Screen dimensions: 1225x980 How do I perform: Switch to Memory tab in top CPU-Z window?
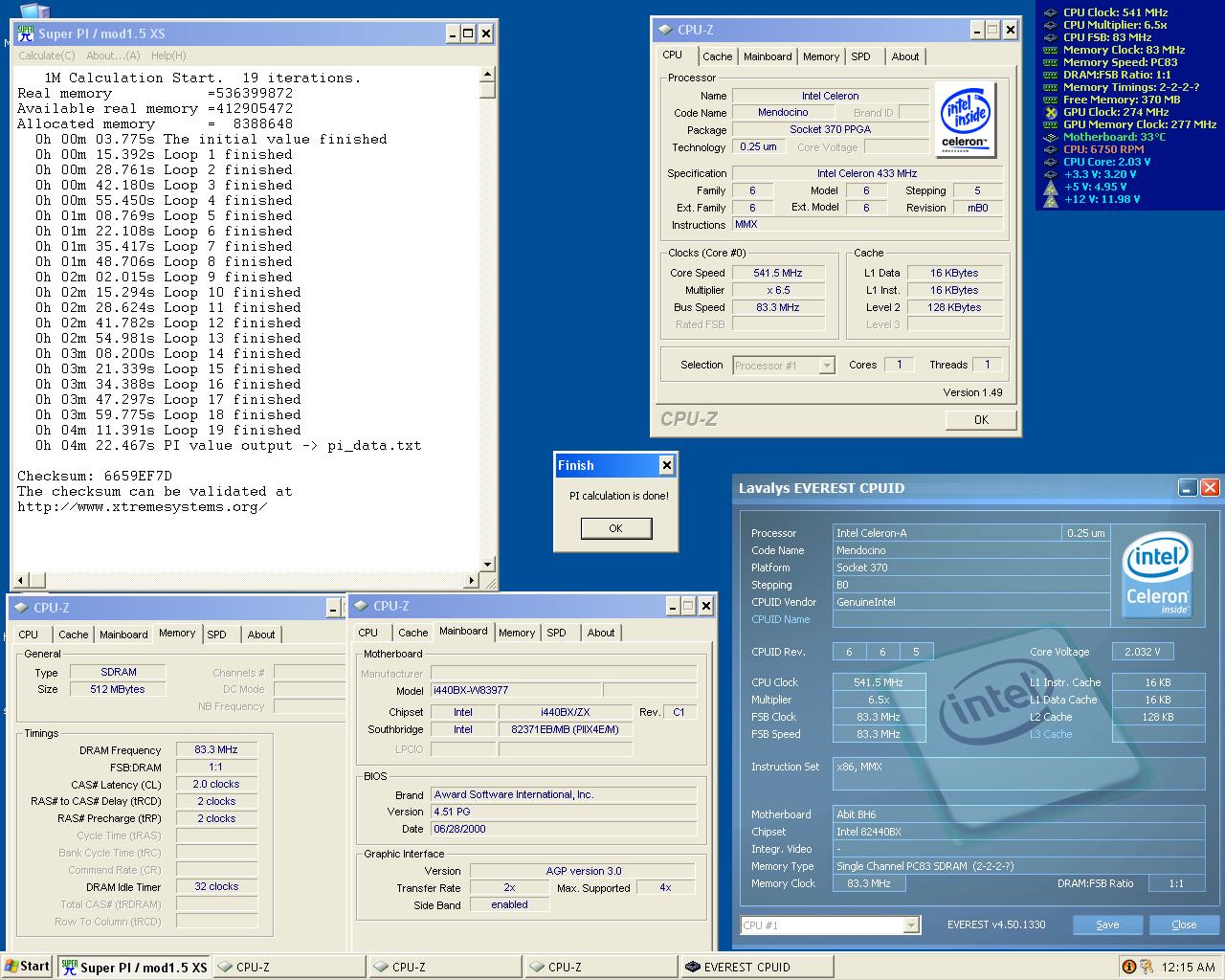pyautogui.click(x=820, y=56)
